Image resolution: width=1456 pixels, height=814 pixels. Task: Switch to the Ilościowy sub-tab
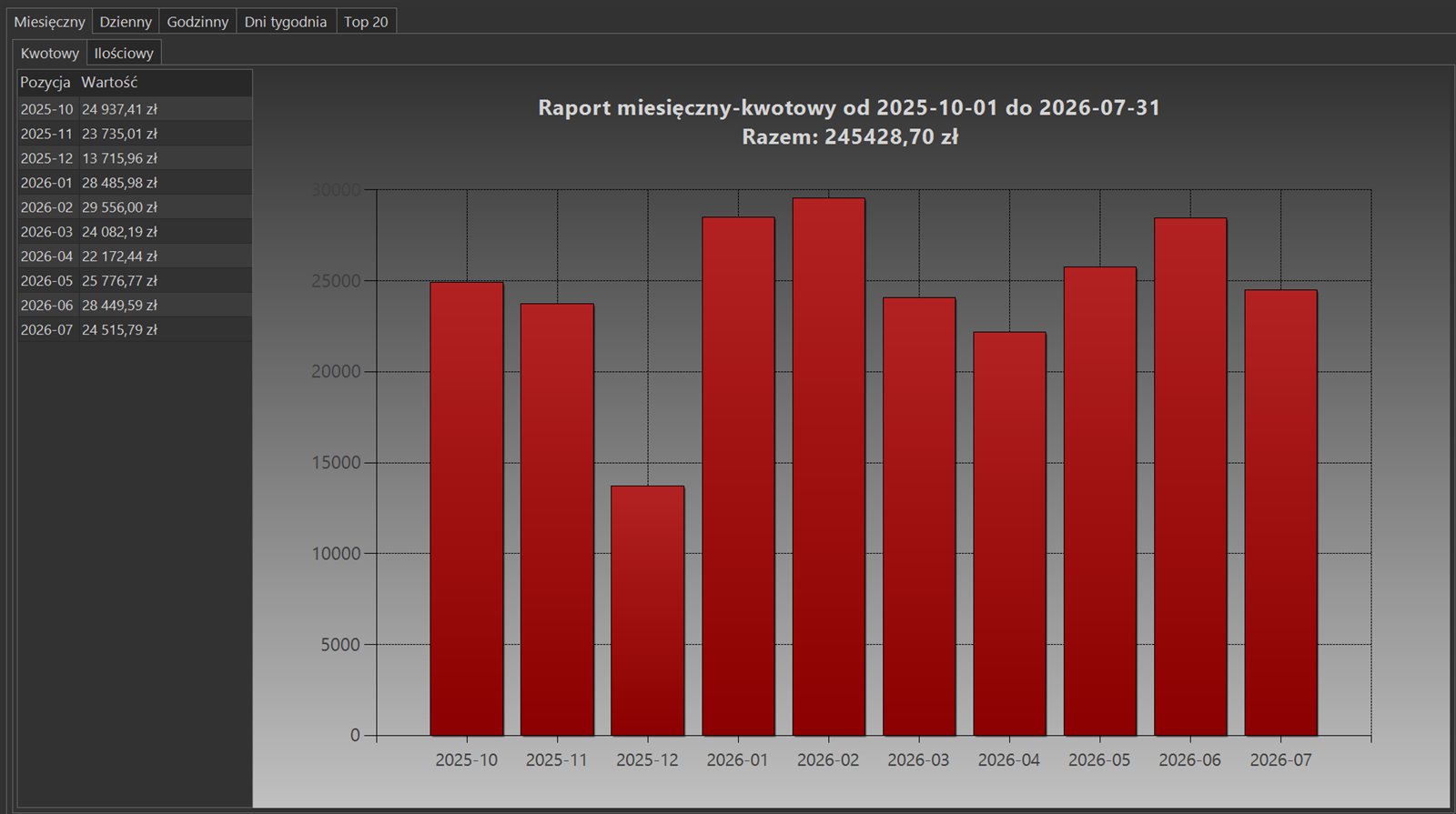click(124, 53)
